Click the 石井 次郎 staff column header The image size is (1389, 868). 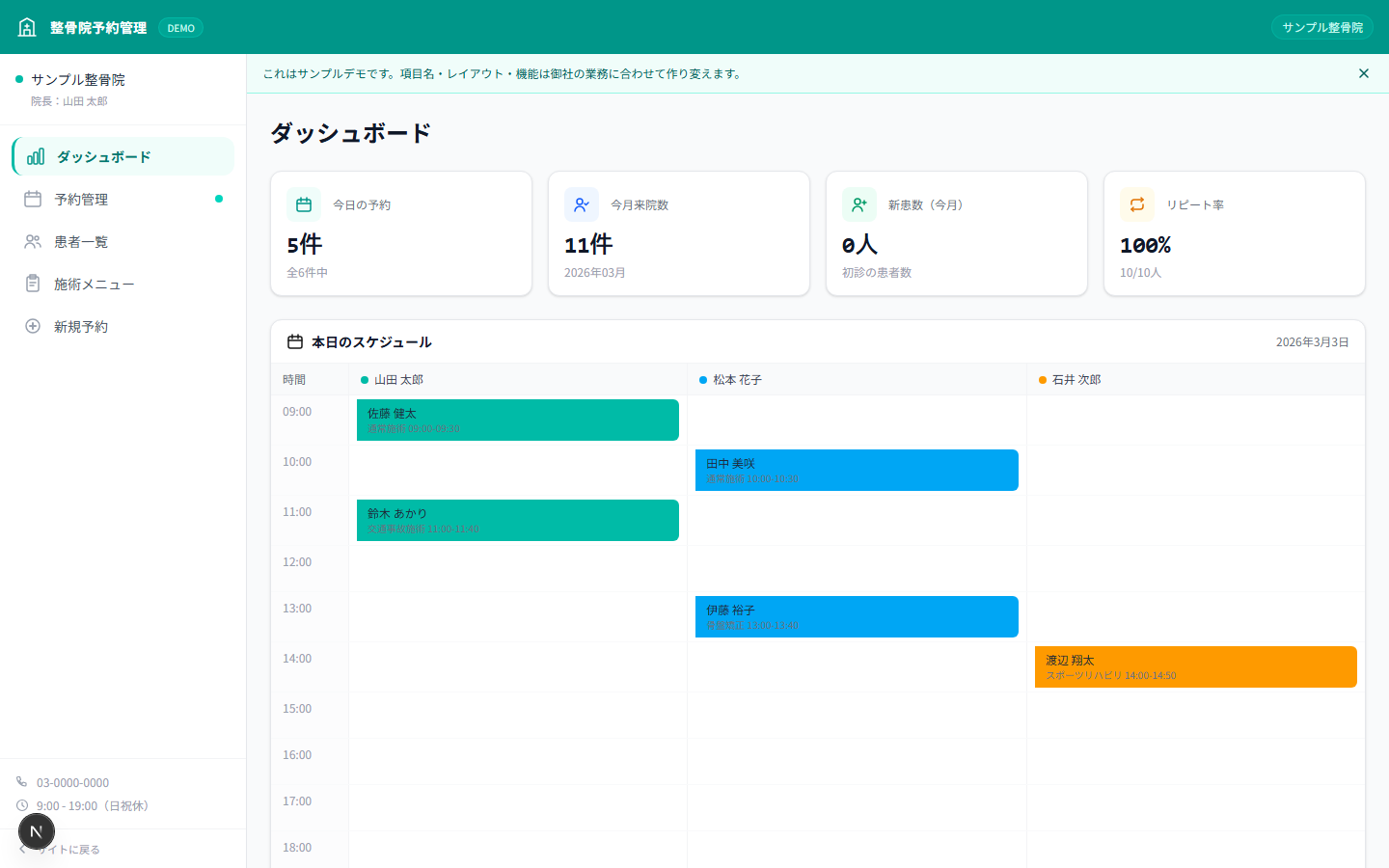pos(1196,379)
